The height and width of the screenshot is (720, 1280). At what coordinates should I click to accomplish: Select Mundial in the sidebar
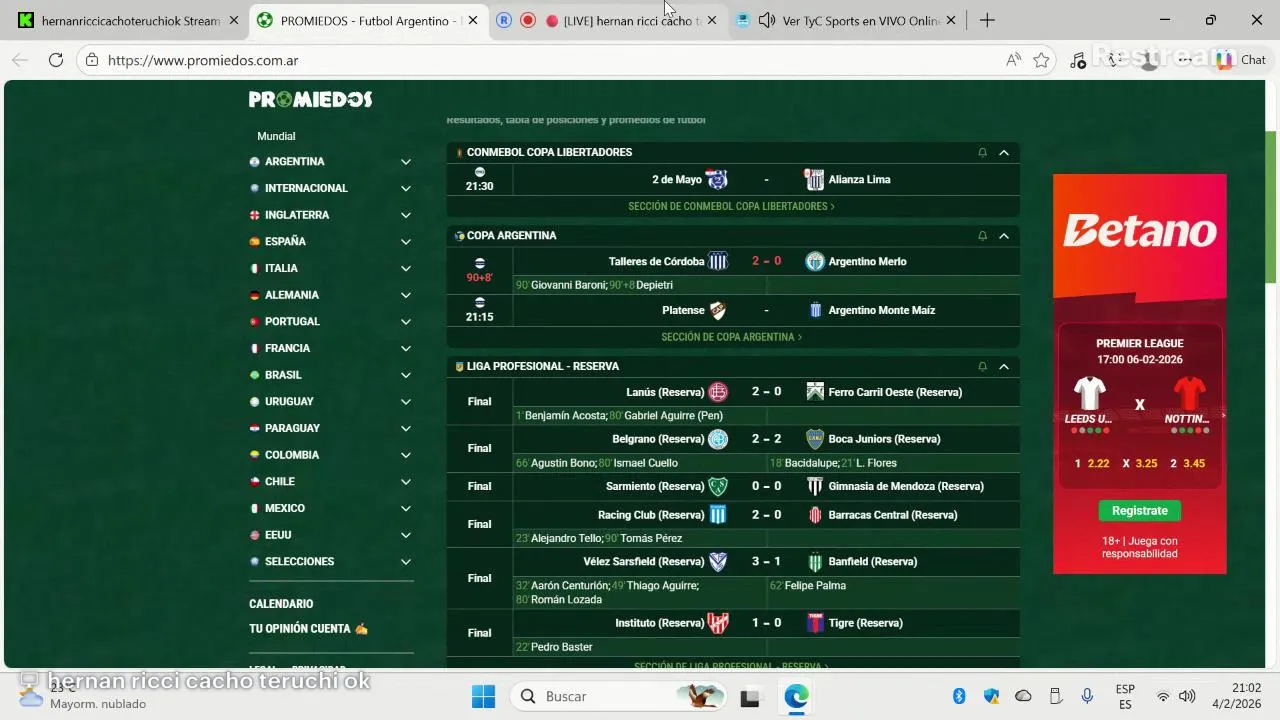pos(276,136)
